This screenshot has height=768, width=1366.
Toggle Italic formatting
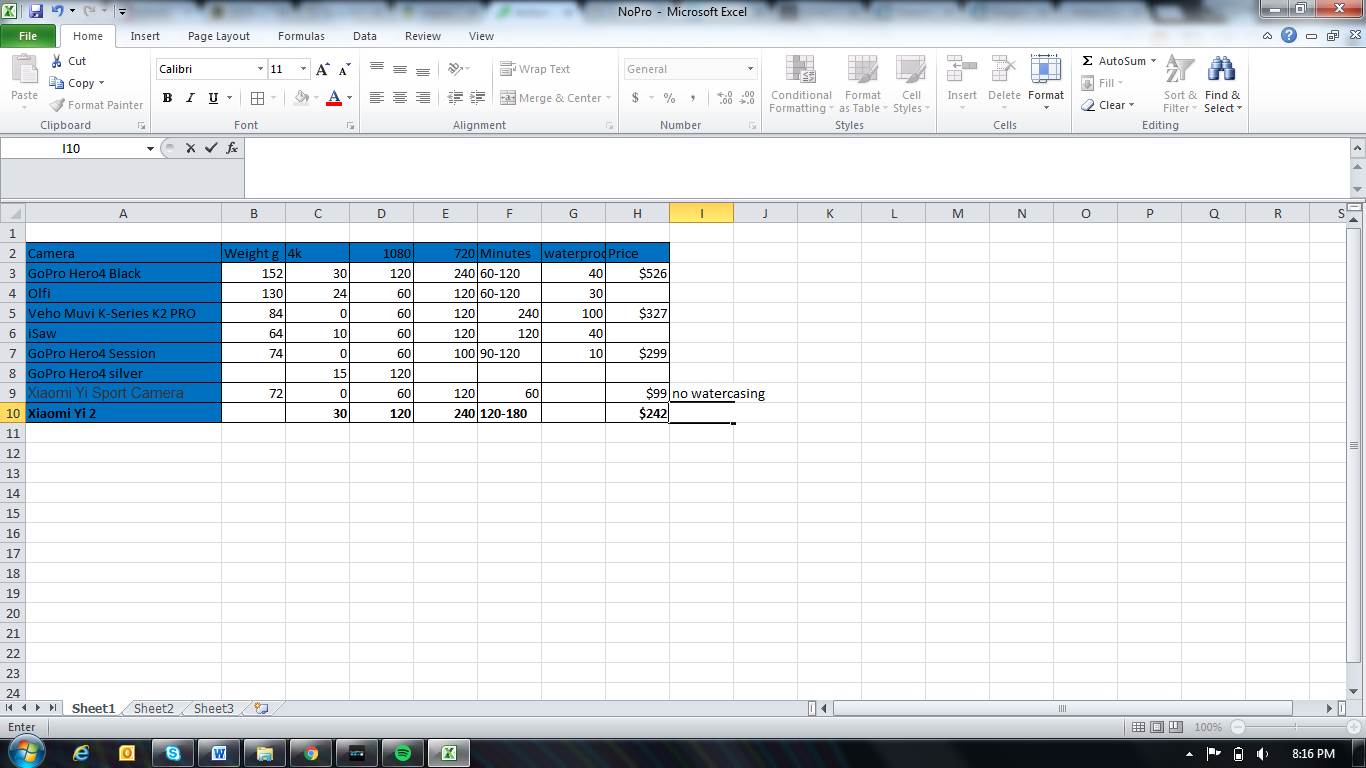pyautogui.click(x=190, y=98)
